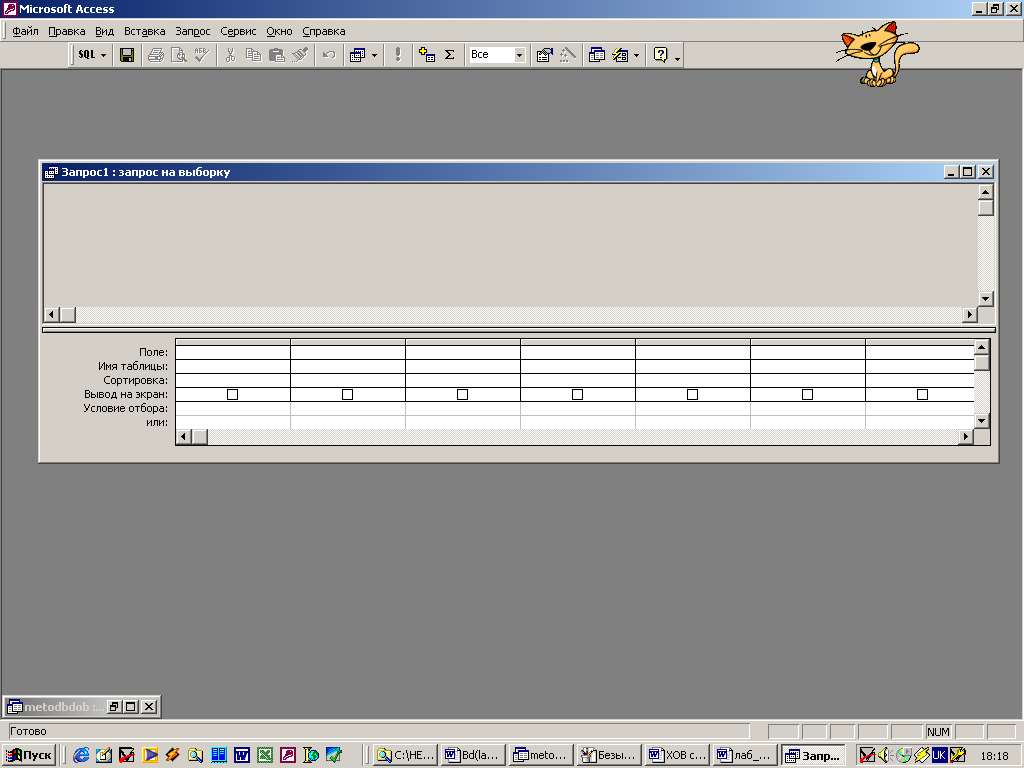The width and height of the screenshot is (1024, 768).
Task: Open the Top Values 'Все' combo box
Action: pyautogui.click(x=497, y=55)
